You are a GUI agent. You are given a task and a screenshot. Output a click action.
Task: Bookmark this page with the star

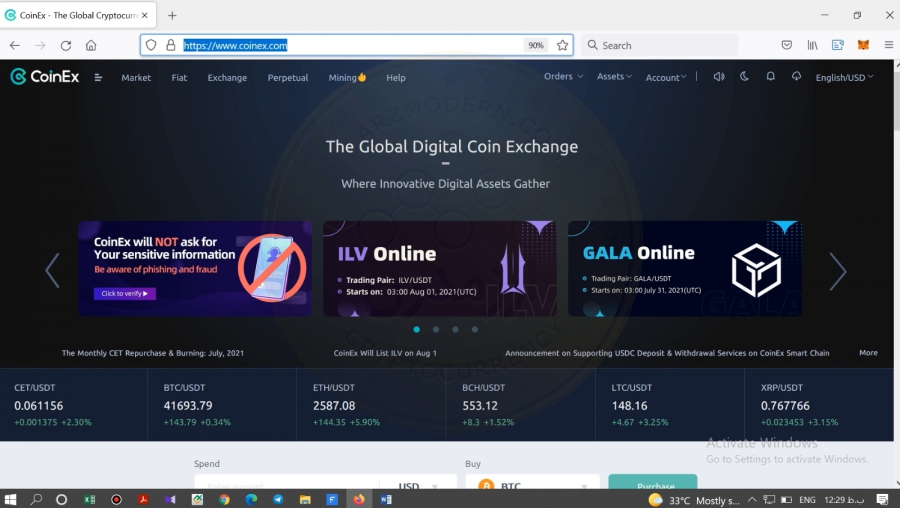point(562,45)
